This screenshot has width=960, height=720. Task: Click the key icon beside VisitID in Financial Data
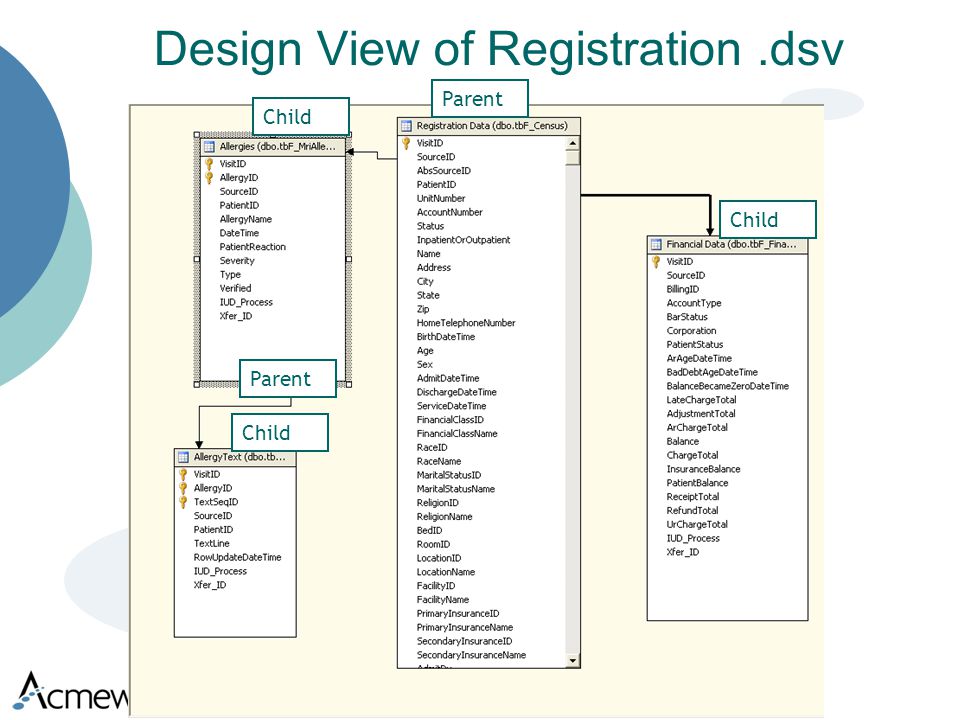[656, 262]
